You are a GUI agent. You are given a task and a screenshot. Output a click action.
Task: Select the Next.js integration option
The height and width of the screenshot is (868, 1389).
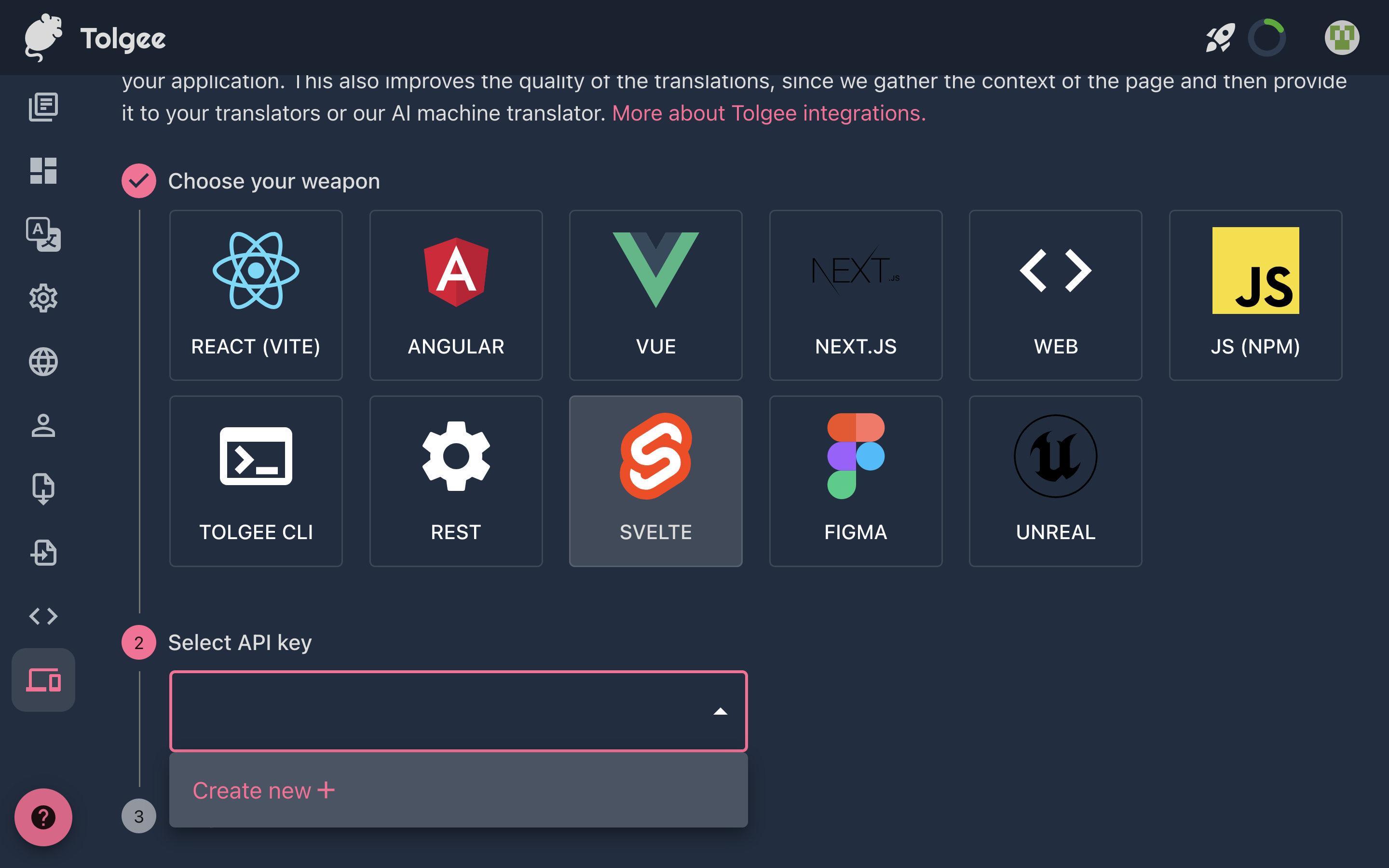pyautogui.click(x=855, y=294)
